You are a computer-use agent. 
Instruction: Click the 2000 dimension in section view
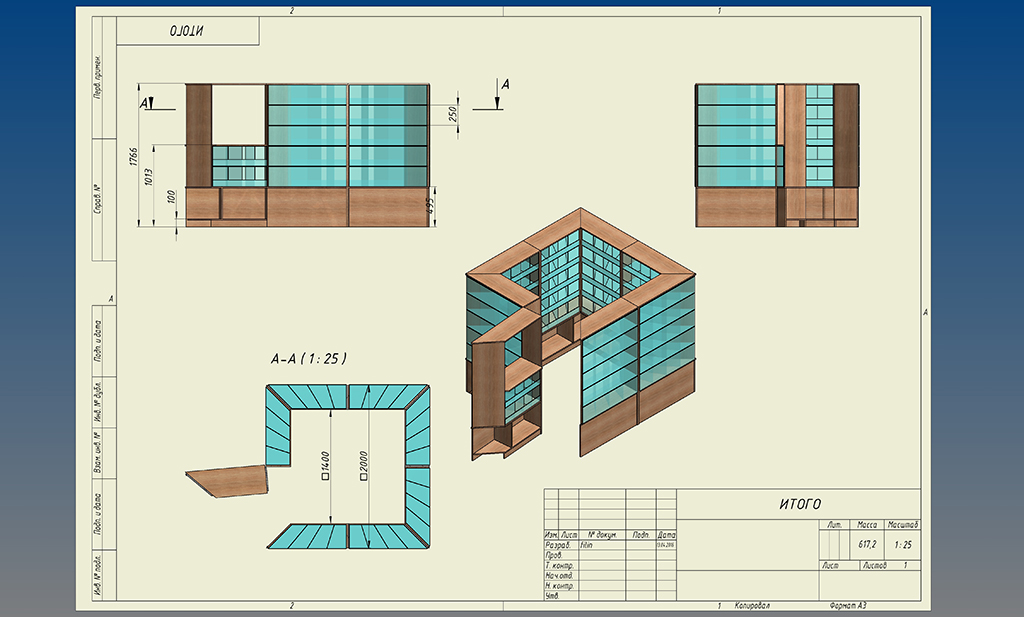365,464
